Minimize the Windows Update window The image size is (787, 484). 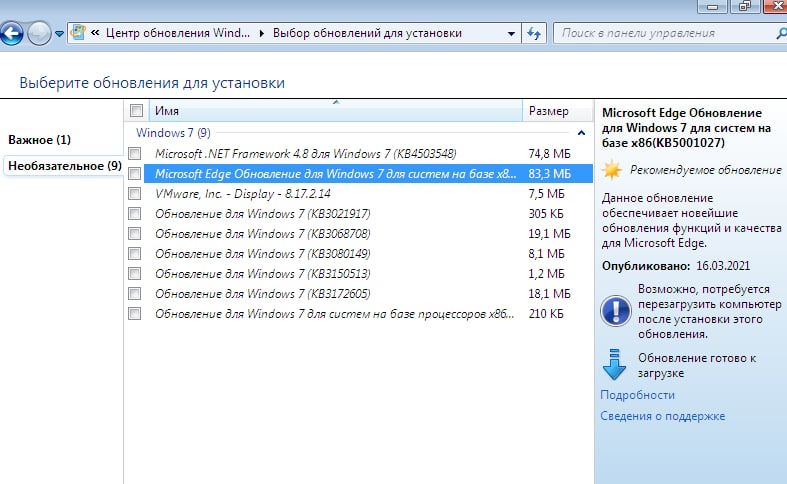(712, 7)
